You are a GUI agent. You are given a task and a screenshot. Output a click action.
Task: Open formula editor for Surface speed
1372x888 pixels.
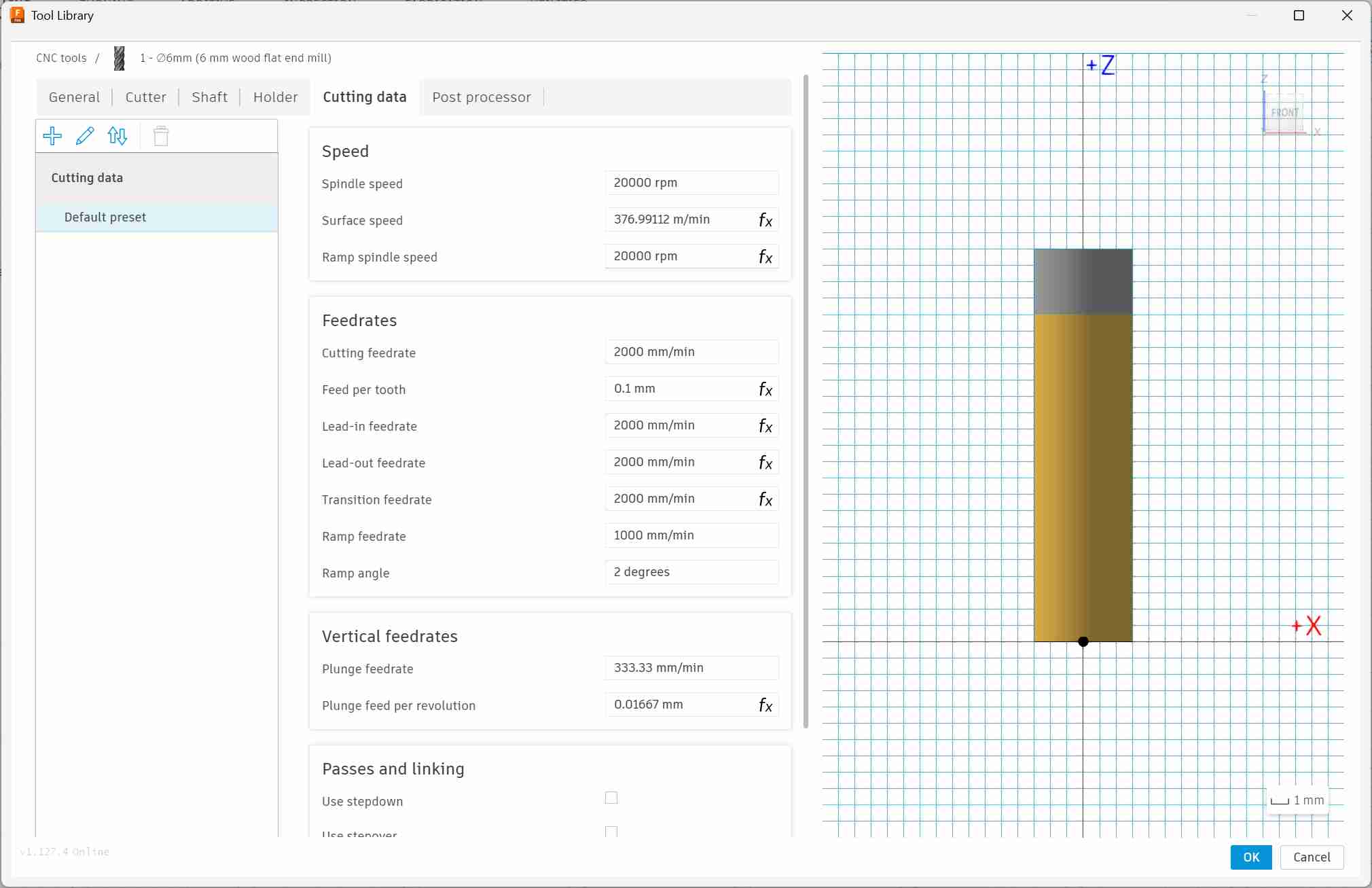(765, 219)
